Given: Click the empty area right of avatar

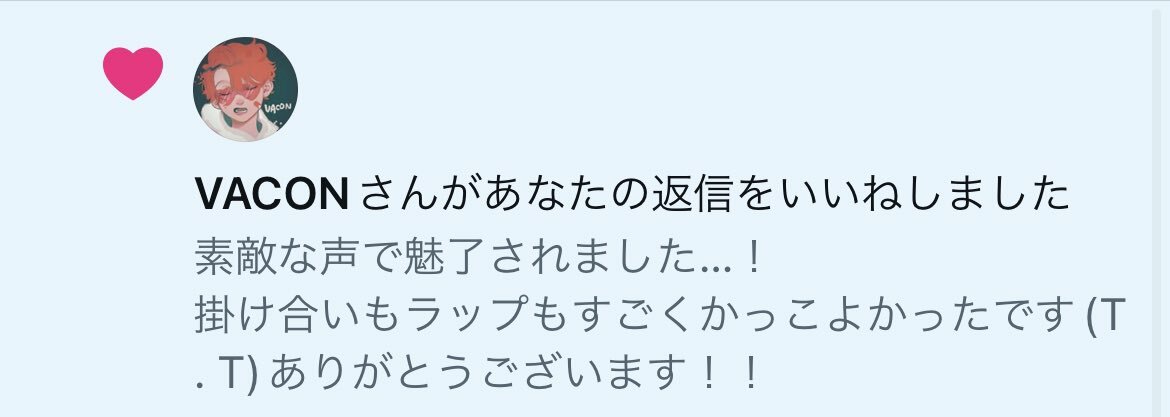Looking at the screenshot, I should 709,90.
